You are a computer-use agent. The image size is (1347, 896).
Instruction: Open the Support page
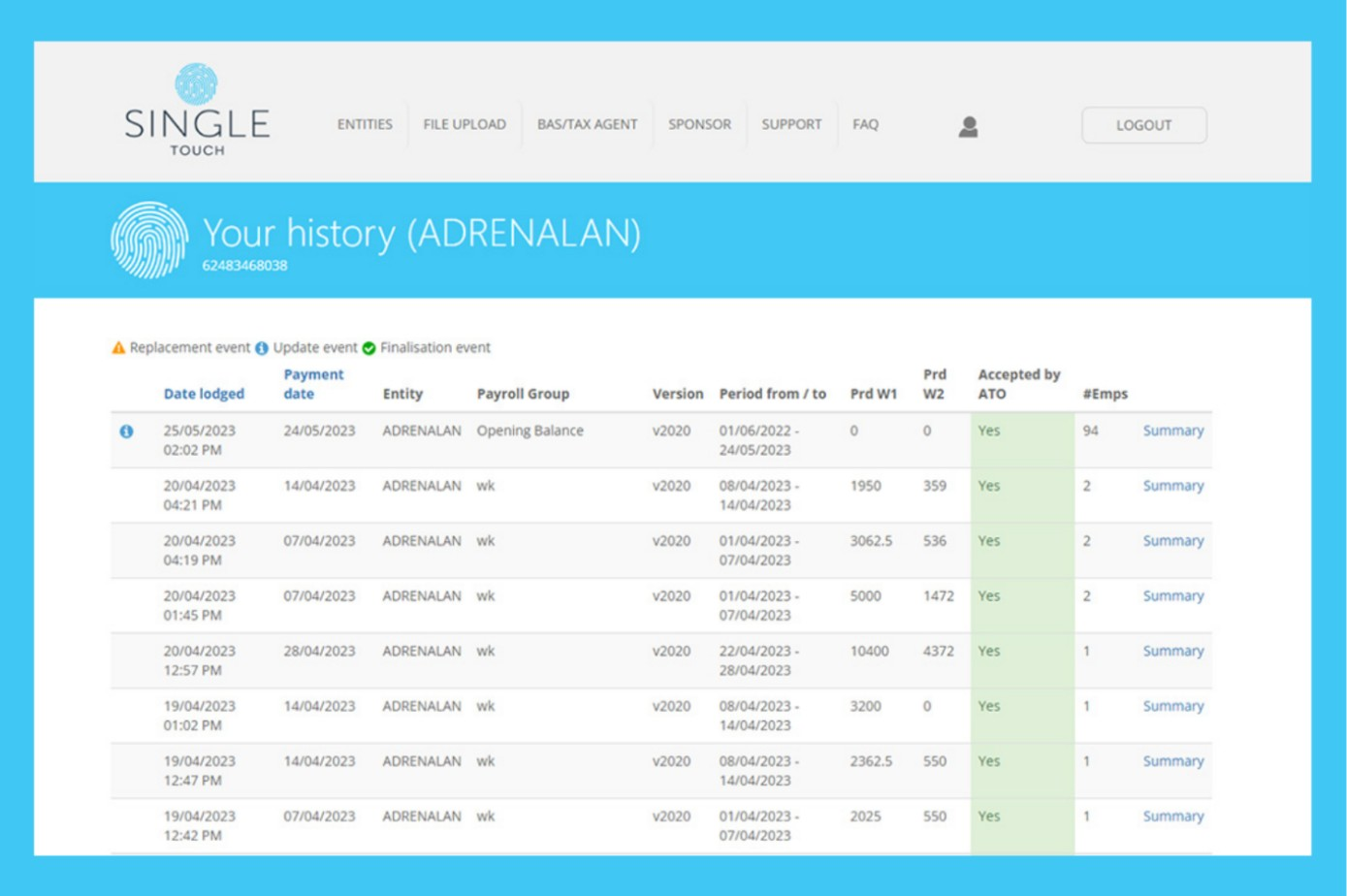791,124
